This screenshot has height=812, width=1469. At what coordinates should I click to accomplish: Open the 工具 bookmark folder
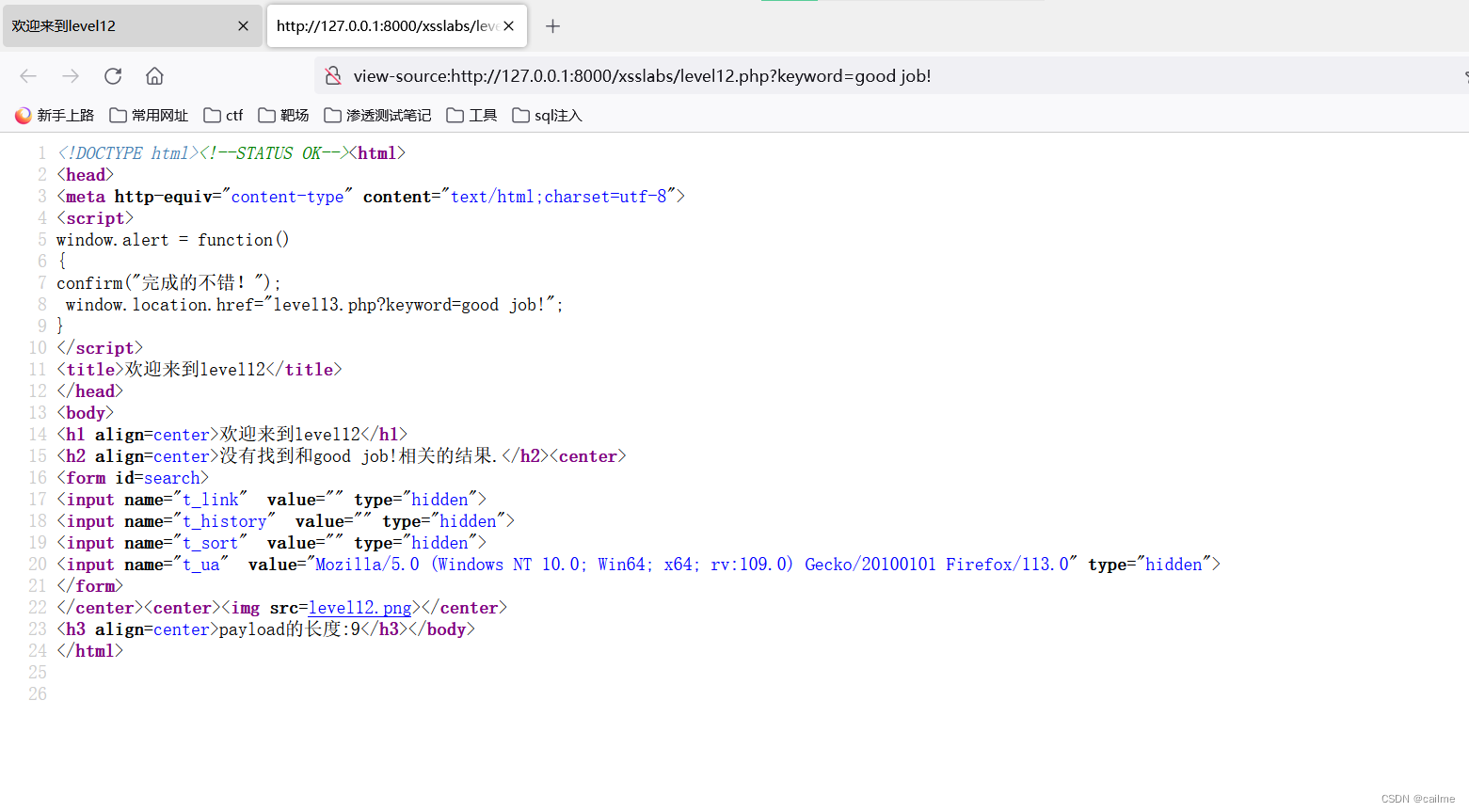point(471,116)
